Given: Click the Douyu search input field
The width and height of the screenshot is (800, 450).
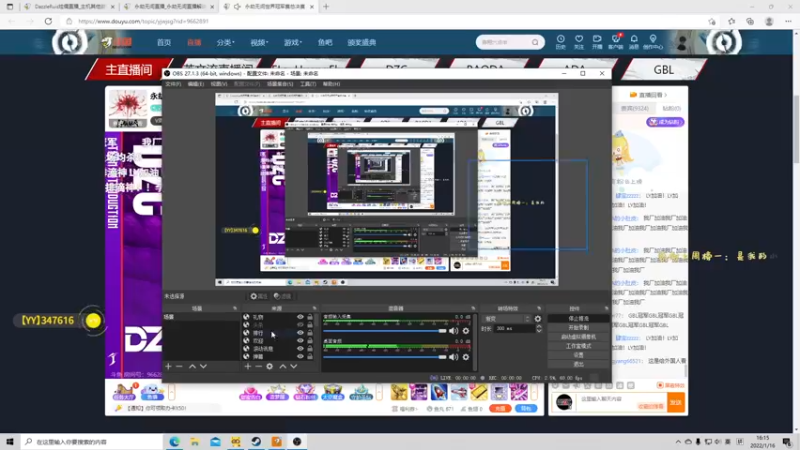Looking at the screenshot, I should pos(504,42).
